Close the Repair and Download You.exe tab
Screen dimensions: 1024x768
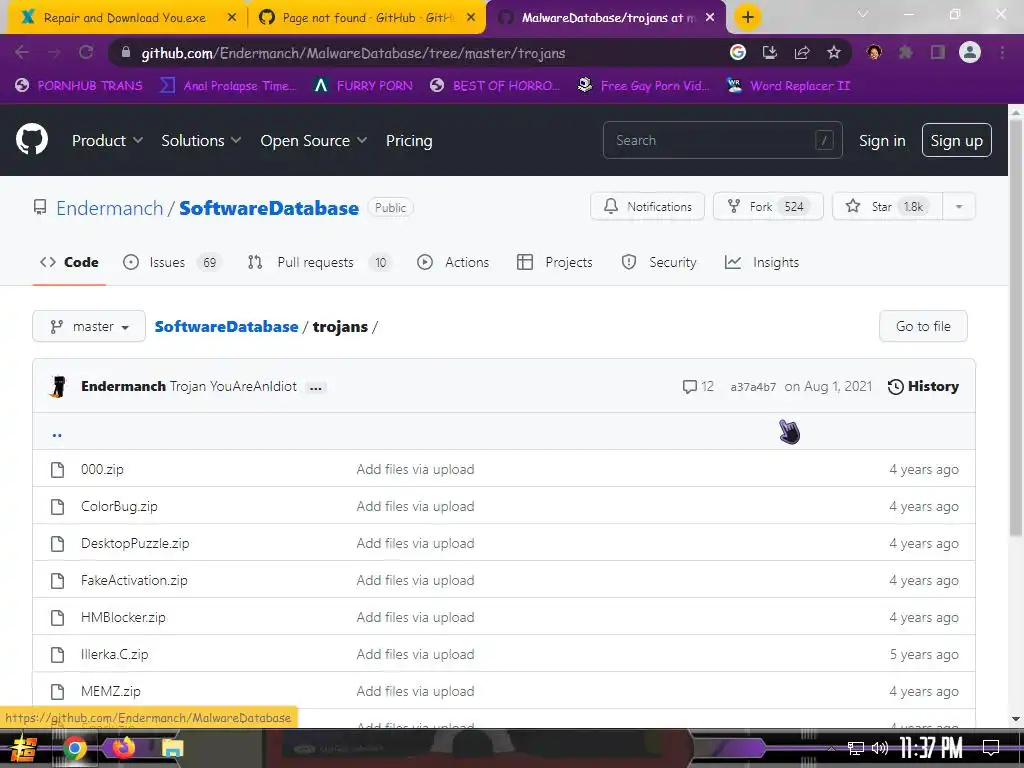pyautogui.click(x=232, y=18)
